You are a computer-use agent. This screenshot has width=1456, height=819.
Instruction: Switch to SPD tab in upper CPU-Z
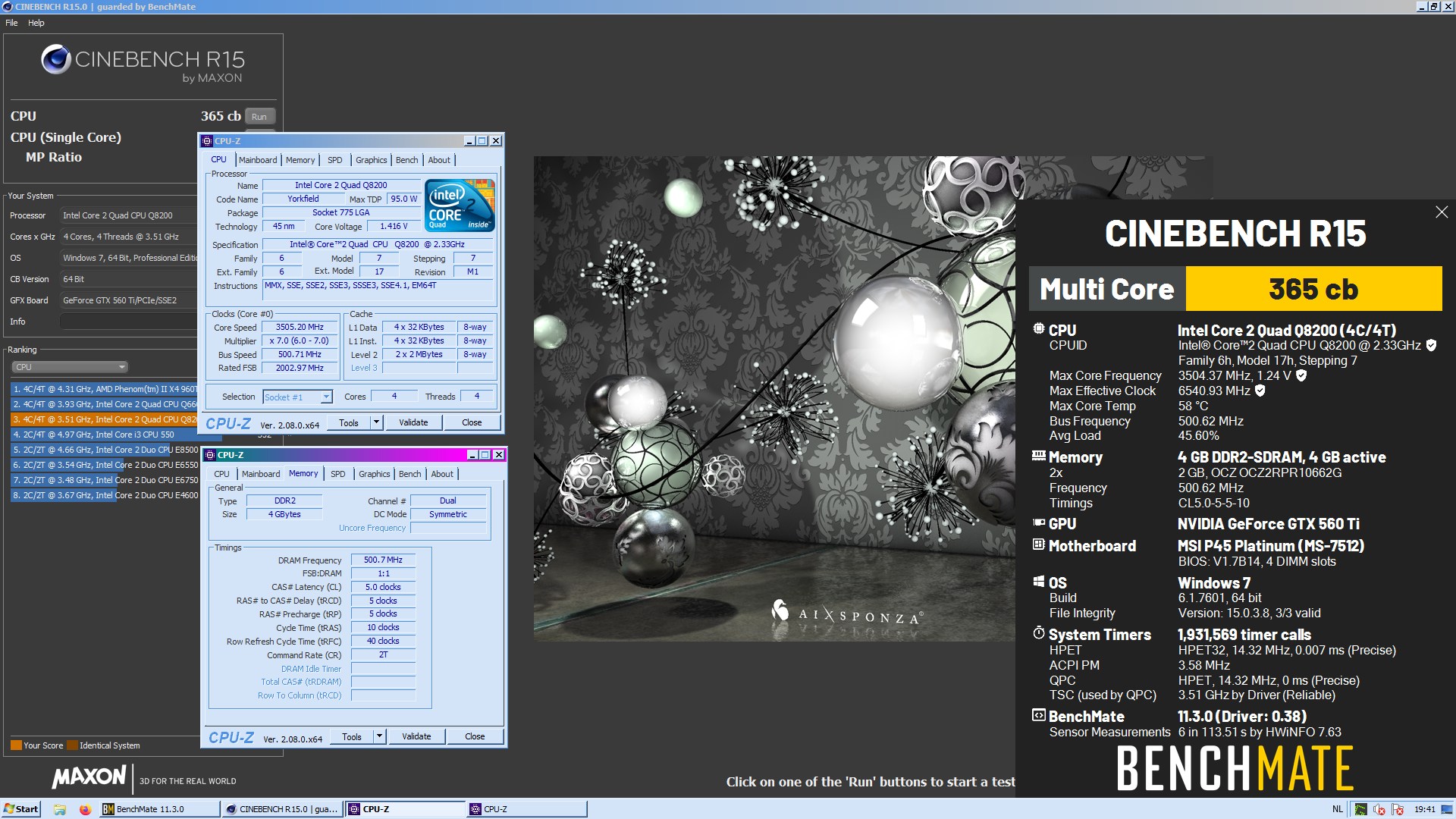pyautogui.click(x=335, y=160)
